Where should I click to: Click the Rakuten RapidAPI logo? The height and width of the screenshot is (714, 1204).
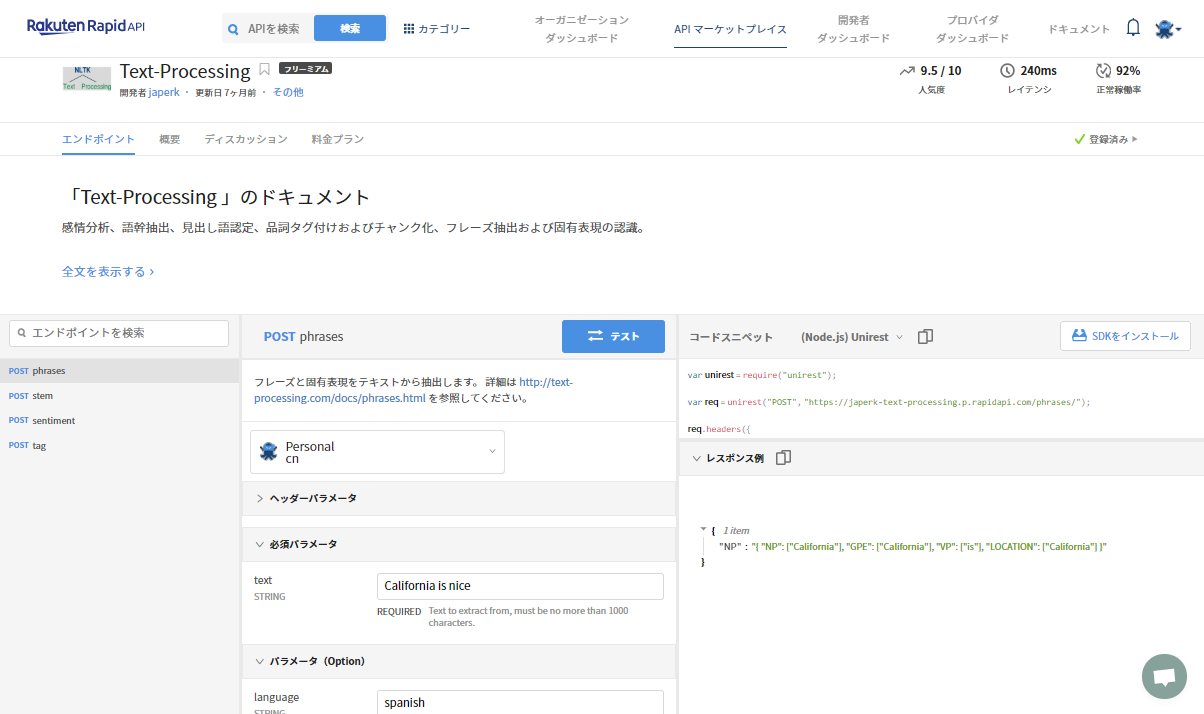(86, 27)
